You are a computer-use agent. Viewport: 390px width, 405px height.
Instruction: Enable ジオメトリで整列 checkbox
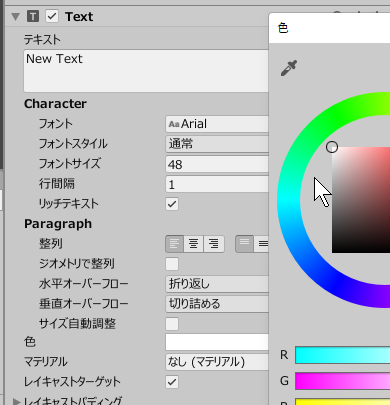pyautogui.click(x=172, y=264)
